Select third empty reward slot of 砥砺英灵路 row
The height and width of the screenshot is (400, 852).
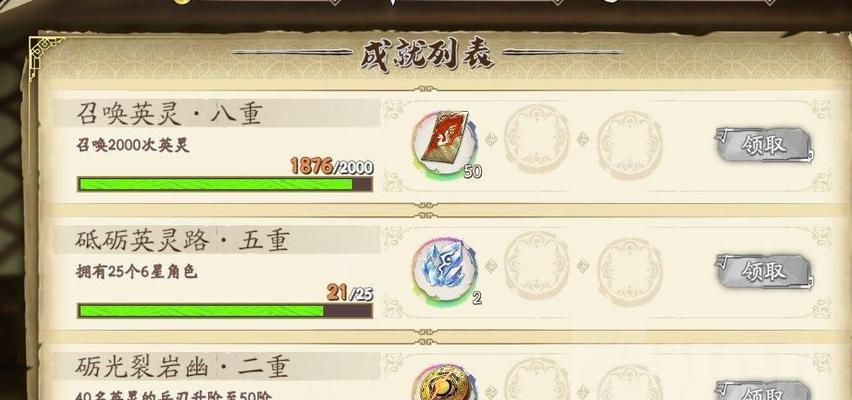click(630, 271)
